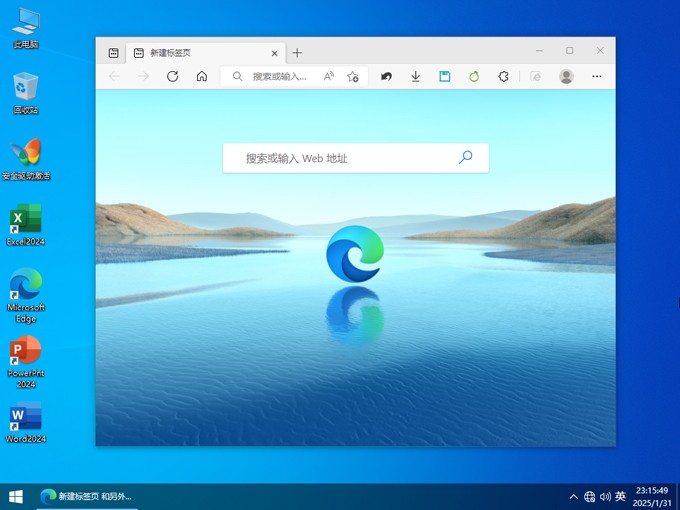
Task: Open the Edge settings and more menu
Action: point(597,76)
